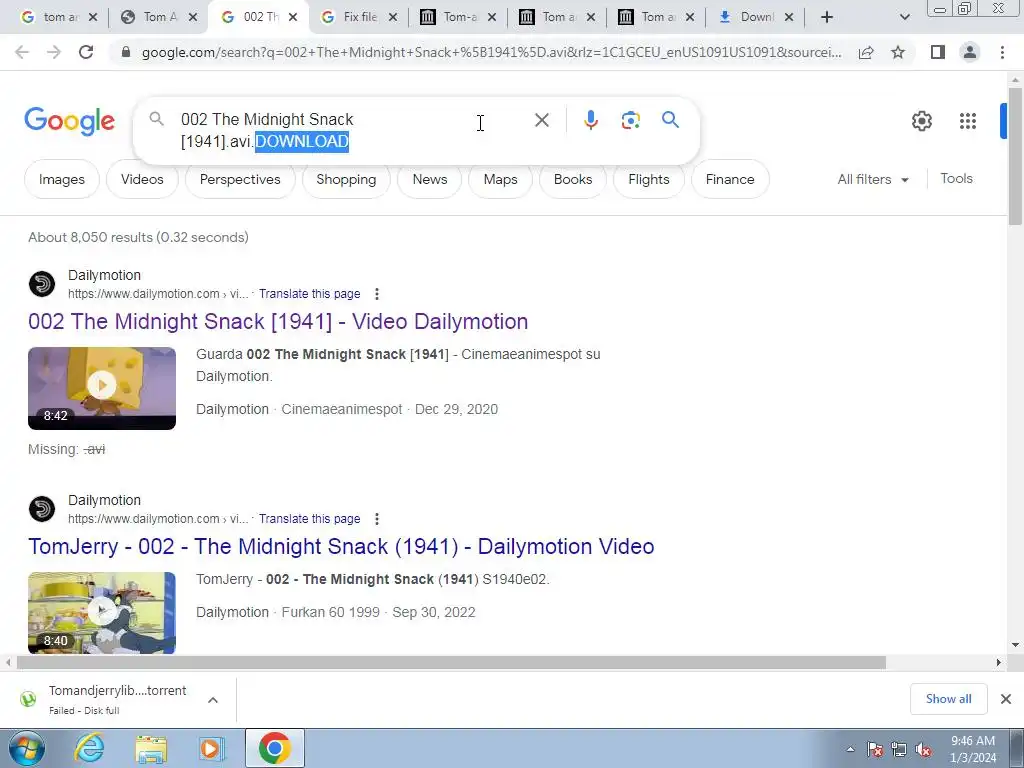Open media player from taskbar
Viewport: 1024px width, 768px height.
point(212,749)
